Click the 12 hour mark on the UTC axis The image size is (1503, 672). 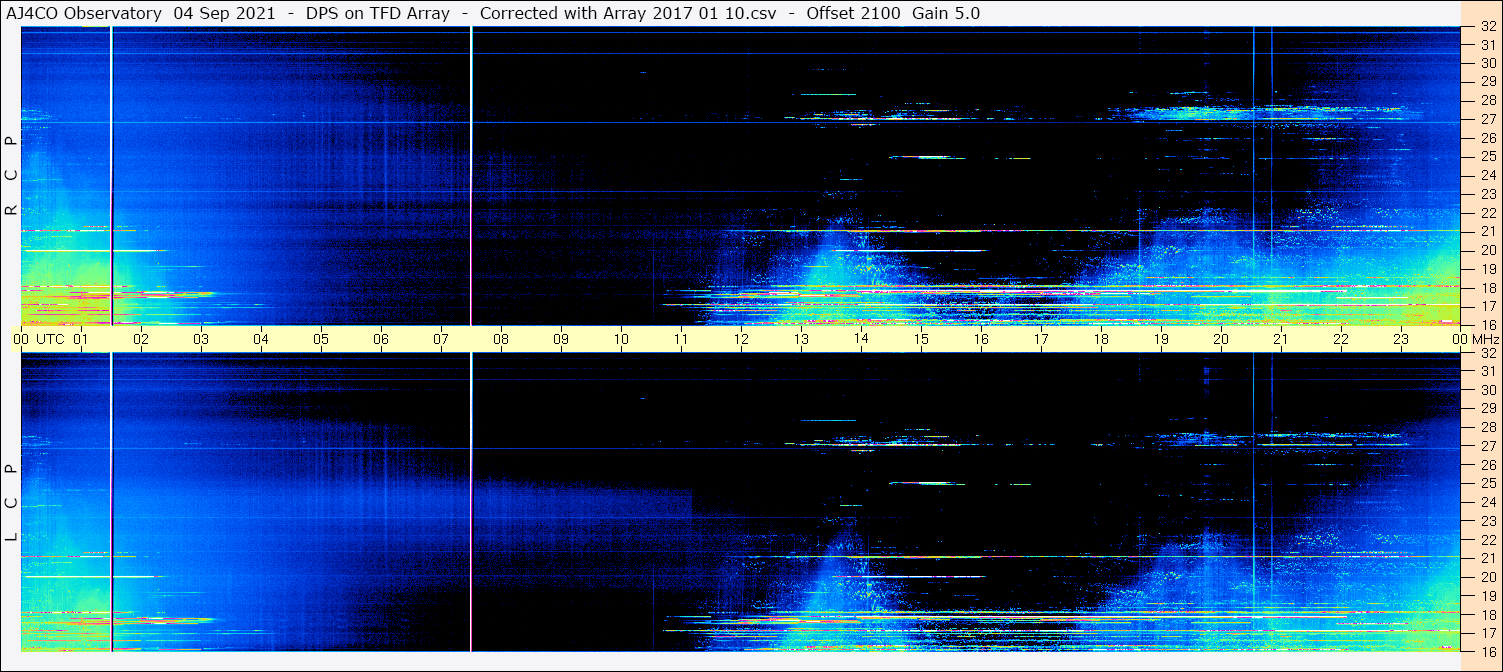coord(741,339)
